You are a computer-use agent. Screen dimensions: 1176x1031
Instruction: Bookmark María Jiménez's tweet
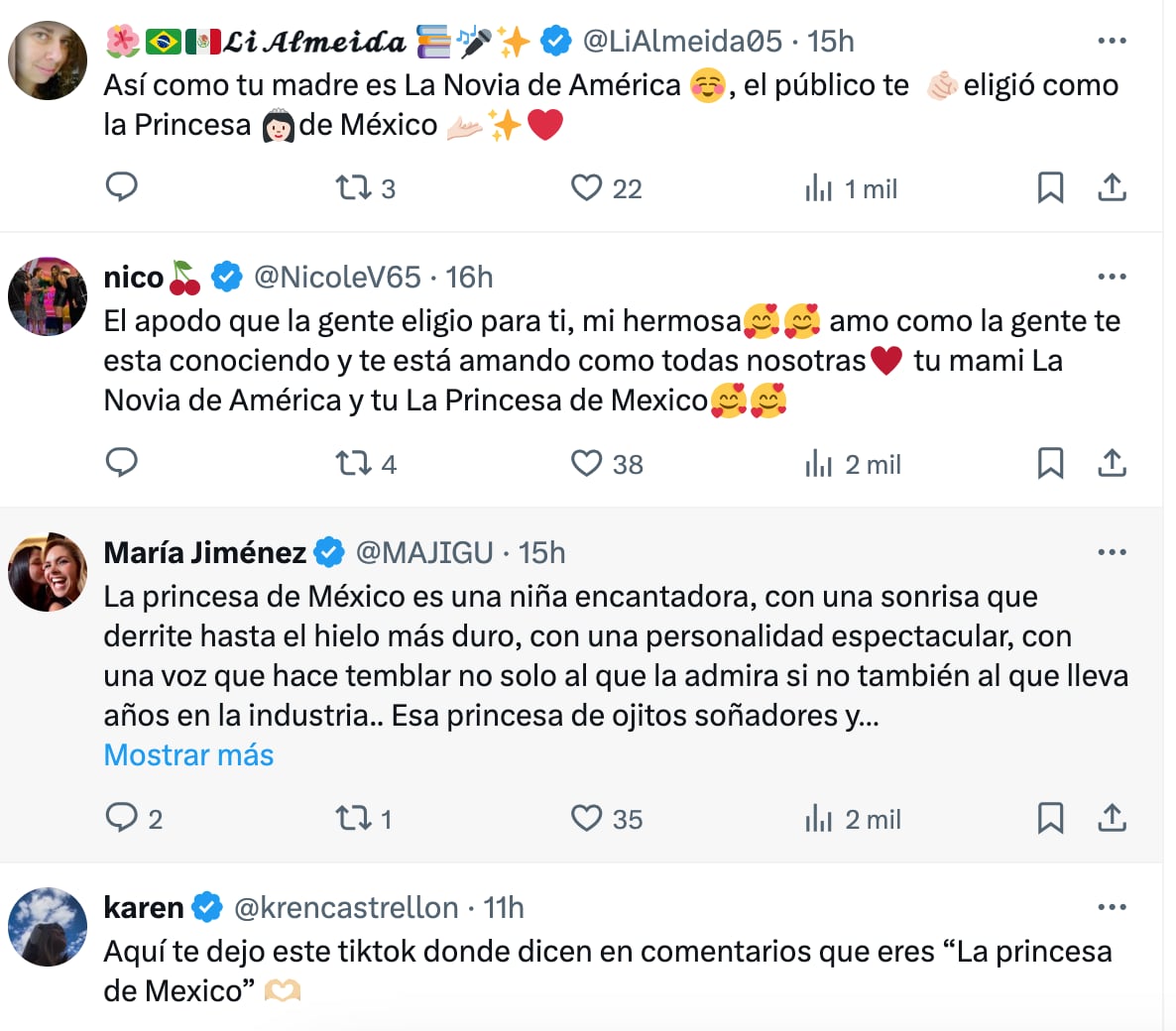1051,819
